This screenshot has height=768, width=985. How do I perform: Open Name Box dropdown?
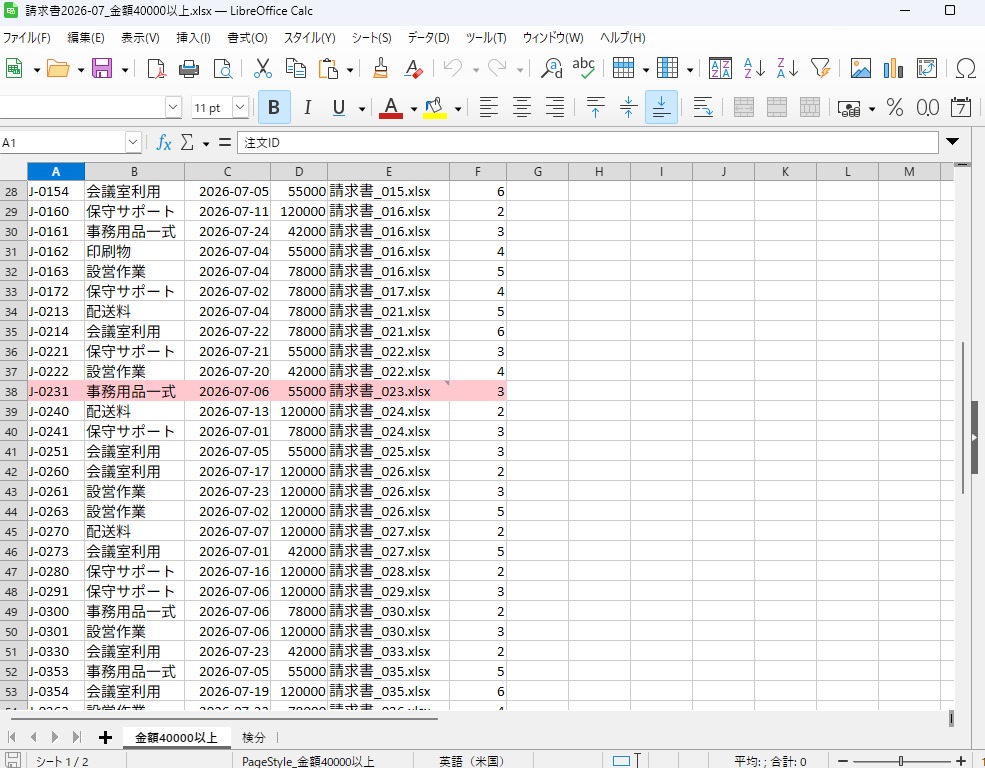[133, 143]
